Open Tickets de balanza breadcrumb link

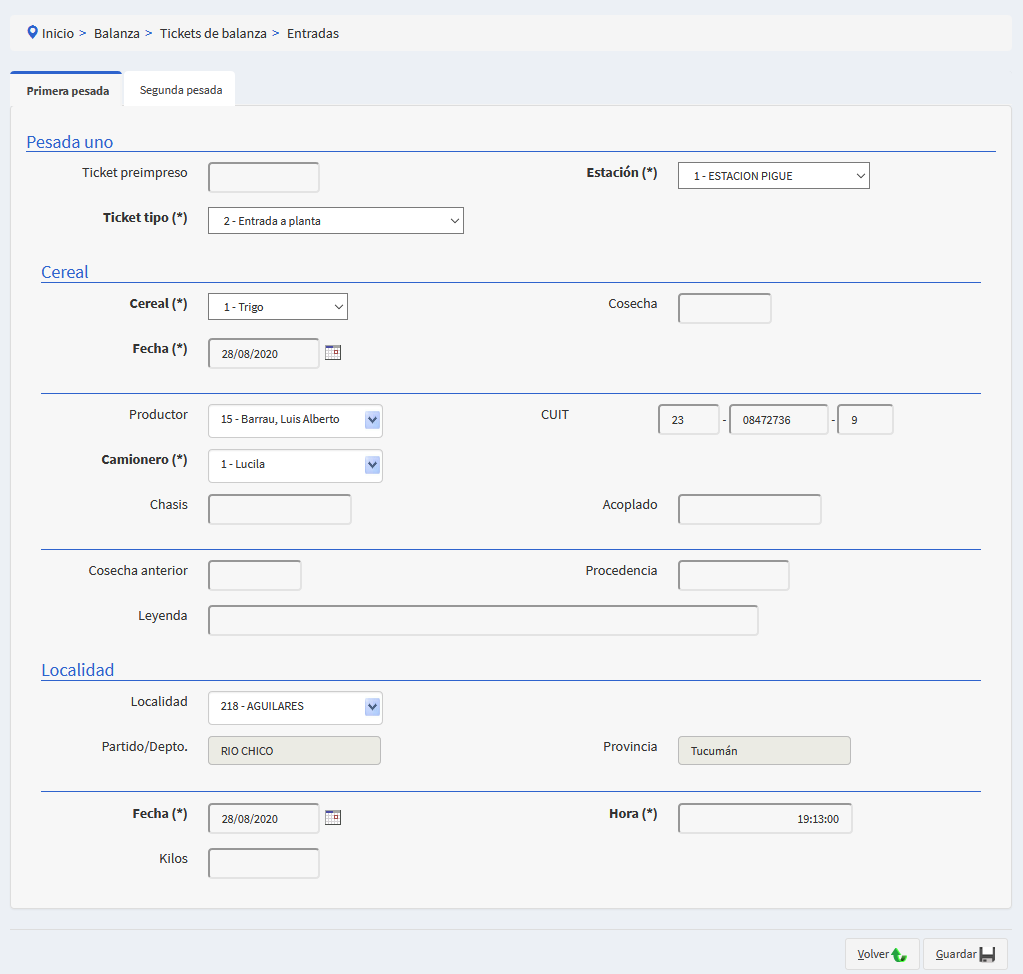[213, 33]
